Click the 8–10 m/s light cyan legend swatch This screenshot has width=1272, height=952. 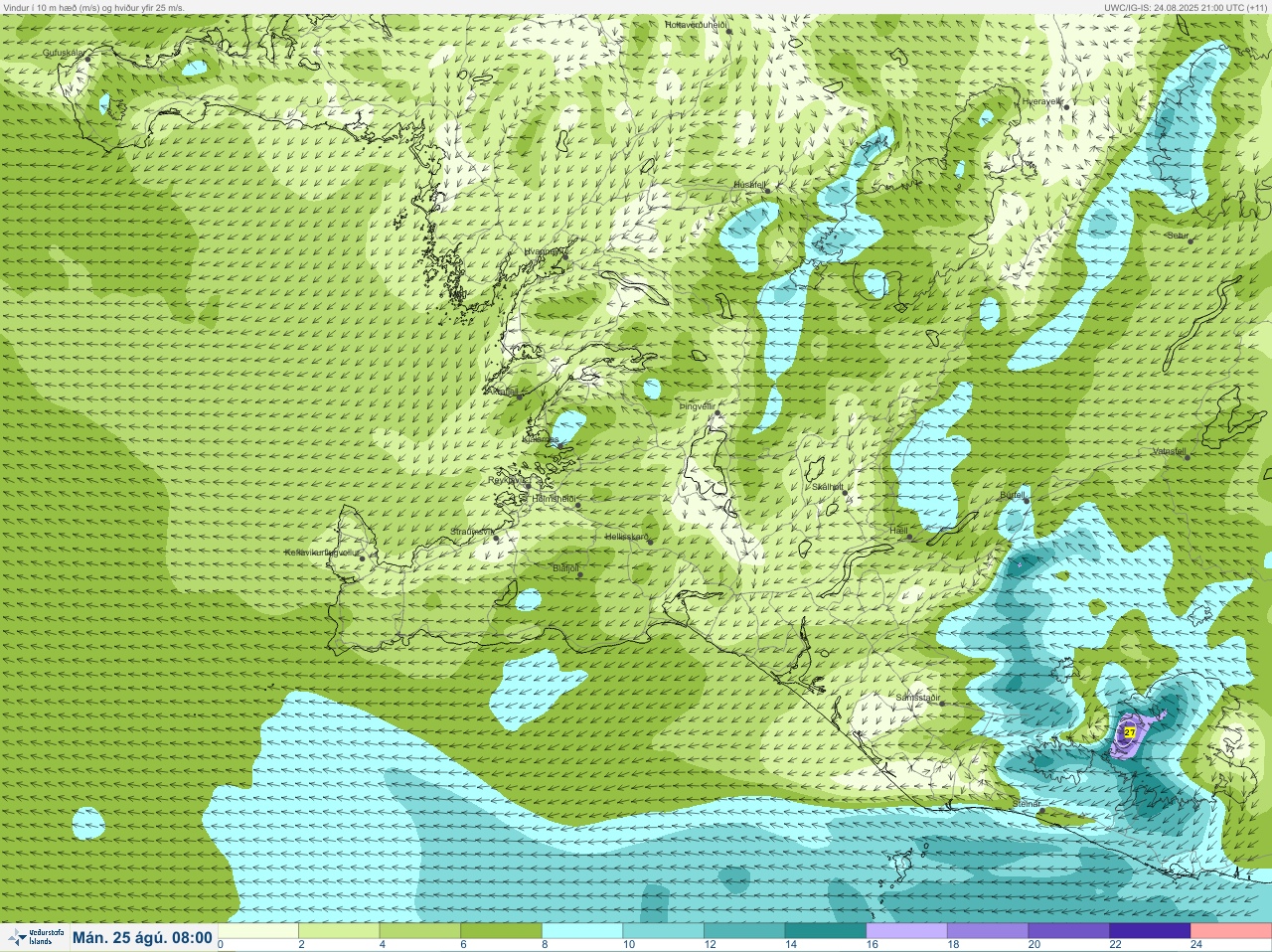[x=583, y=931]
